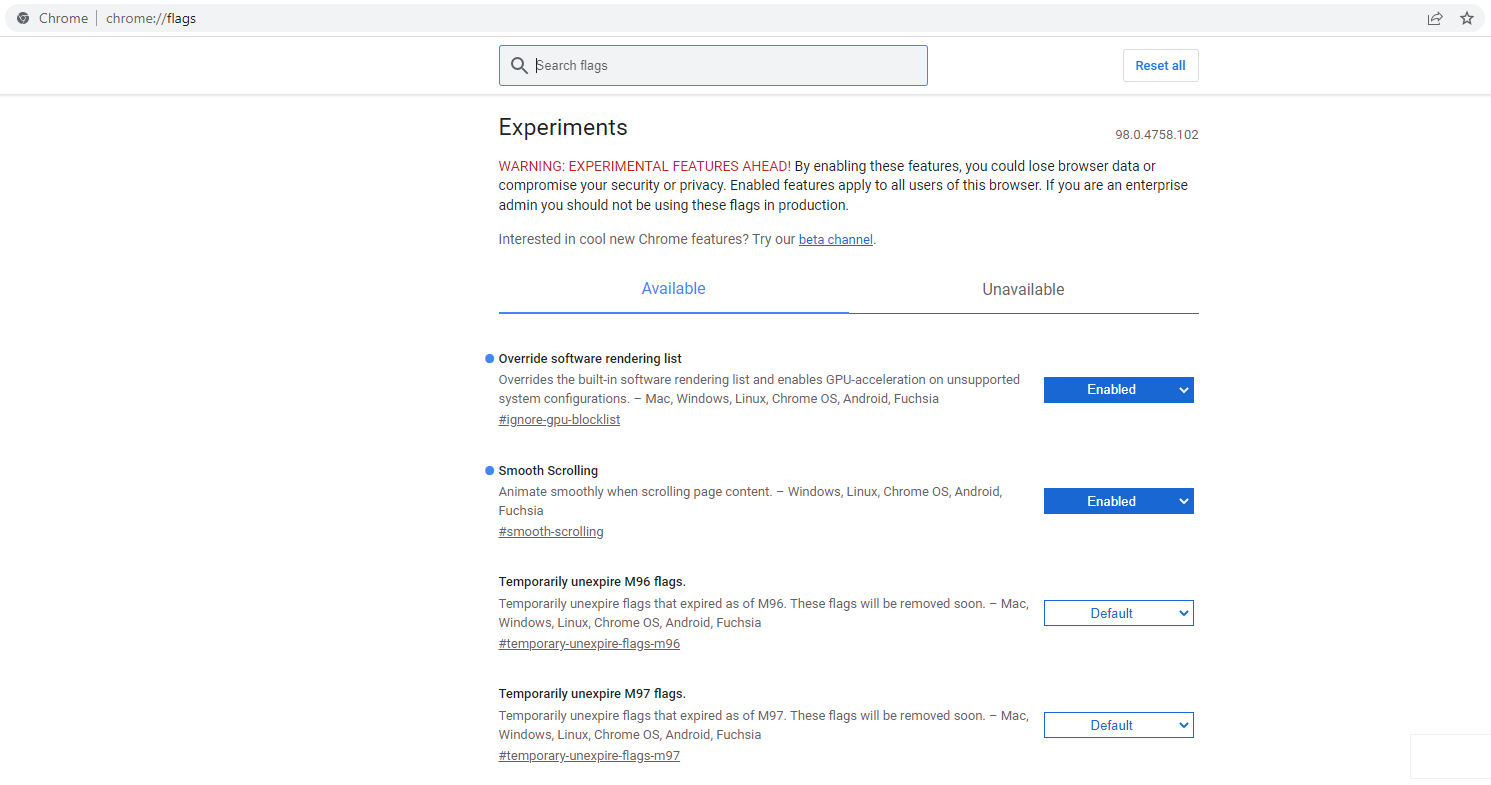Click the Chrome logo icon in address bar
The height and width of the screenshot is (785, 1491).
pyautogui.click(x=23, y=18)
